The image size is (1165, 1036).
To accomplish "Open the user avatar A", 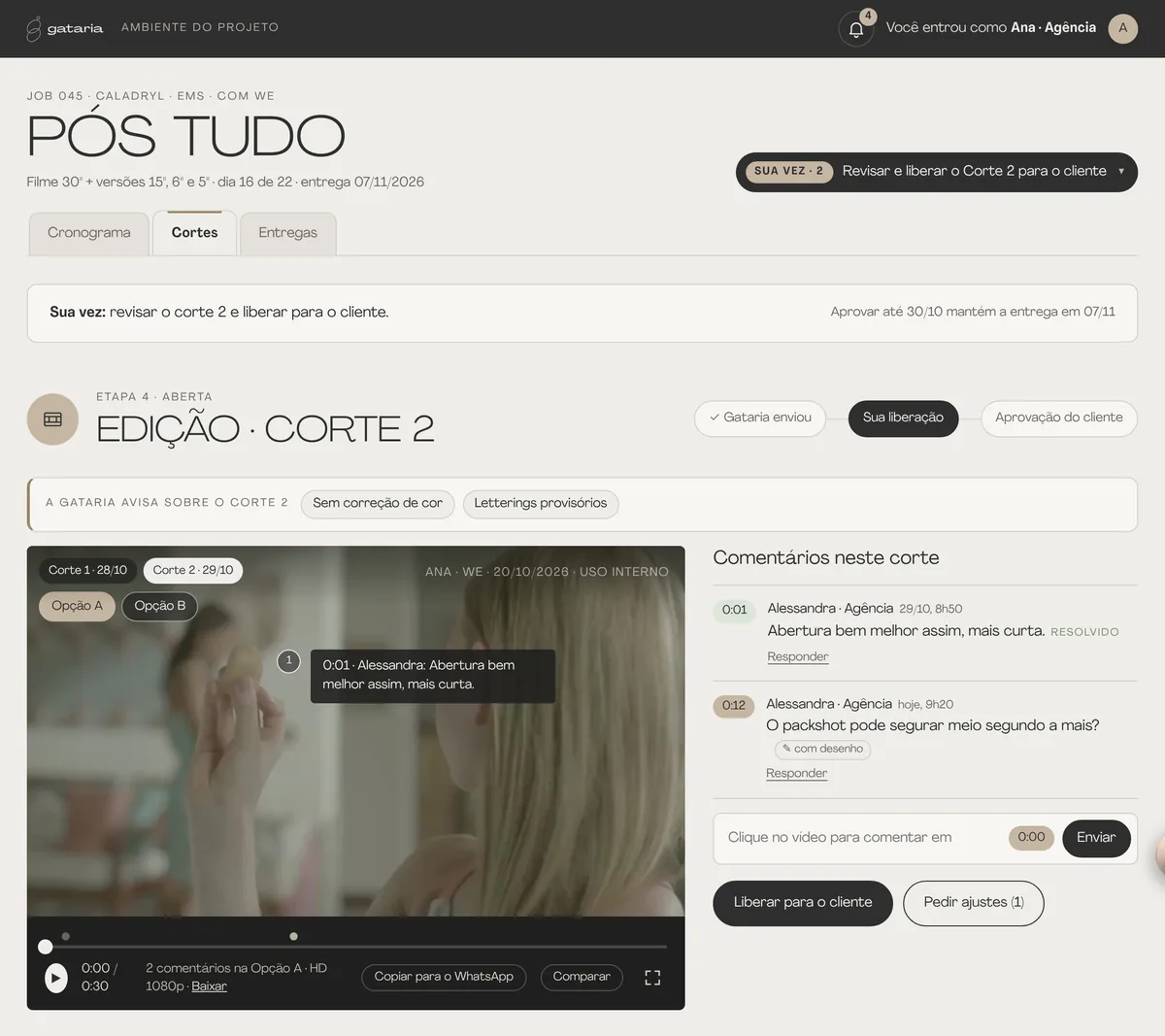I will (1122, 28).
